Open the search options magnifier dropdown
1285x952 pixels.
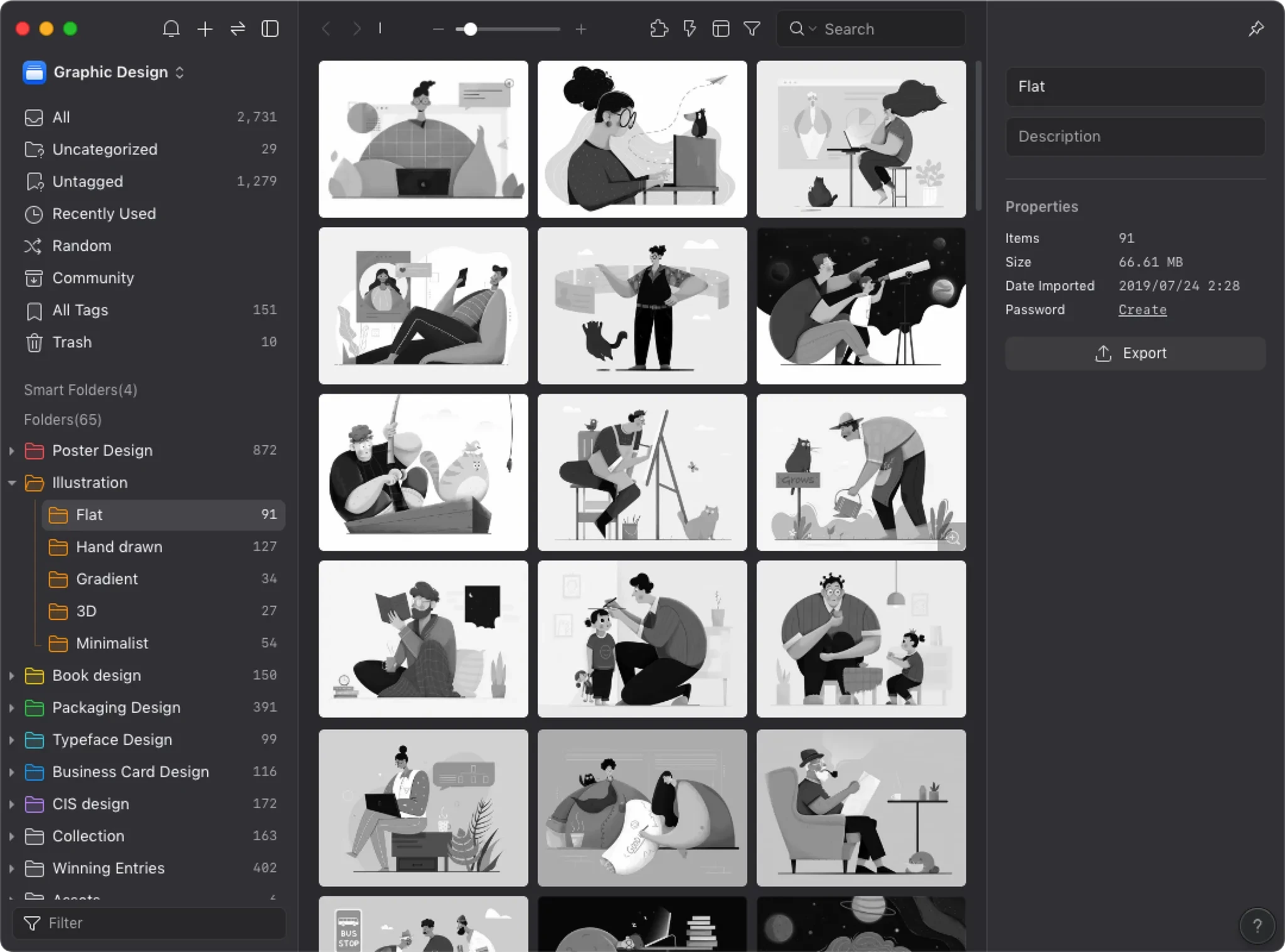pos(802,29)
